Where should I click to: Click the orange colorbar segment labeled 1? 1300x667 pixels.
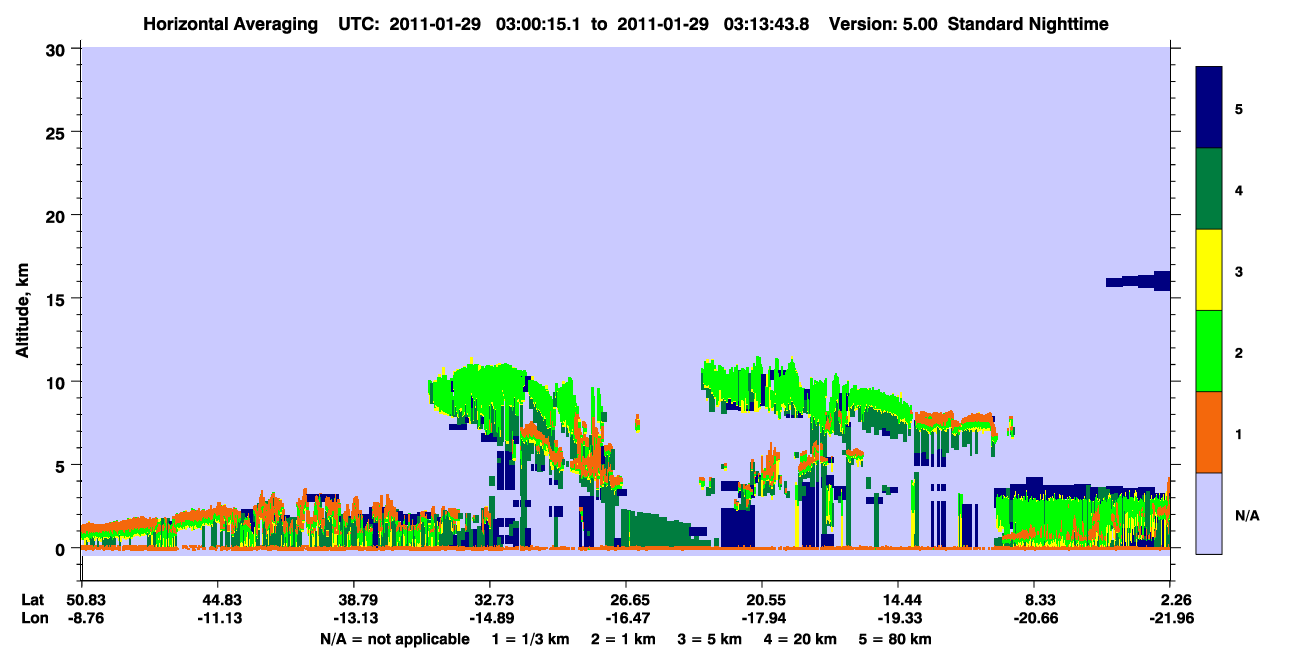pyautogui.click(x=1209, y=432)
